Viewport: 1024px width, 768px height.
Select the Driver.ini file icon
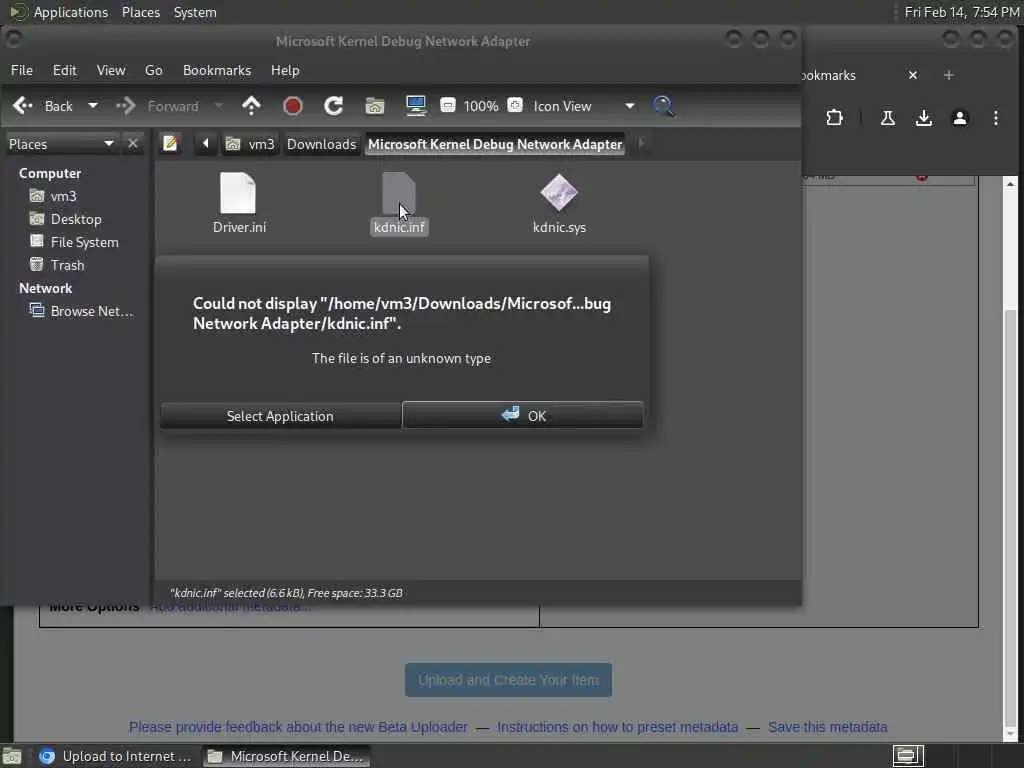pyautogui.click(x=238, y=193)
